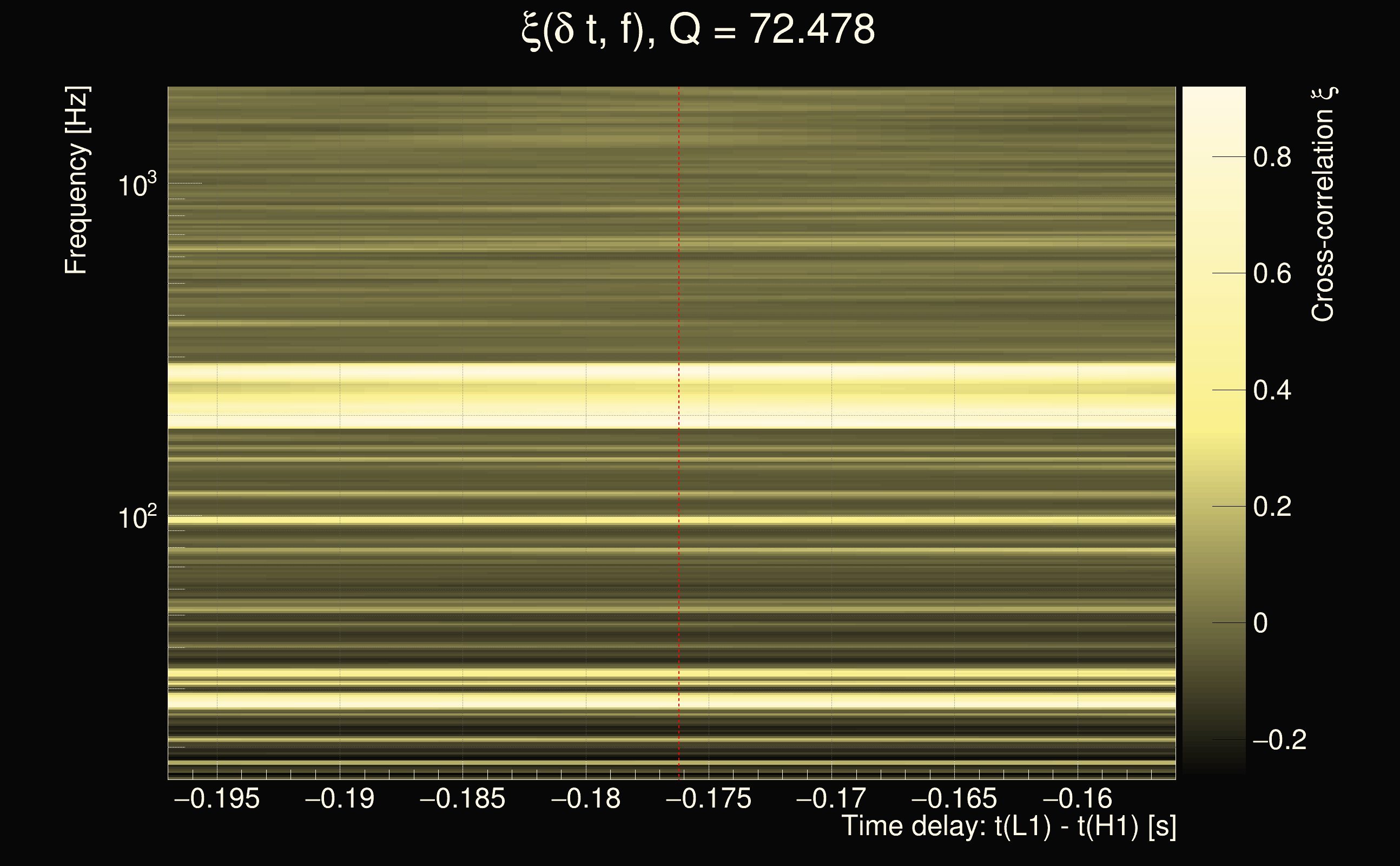The image size is (1400, 866).
Task: Click the -0.16 time delay tick label
Action: coord(1077,799)
